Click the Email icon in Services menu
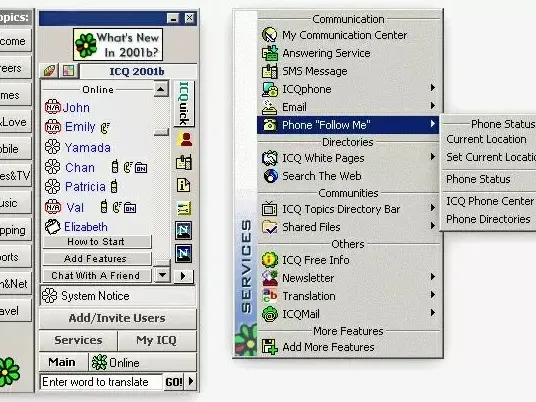The height and width of the screenshot is (402, 536). tap(269, 107)
